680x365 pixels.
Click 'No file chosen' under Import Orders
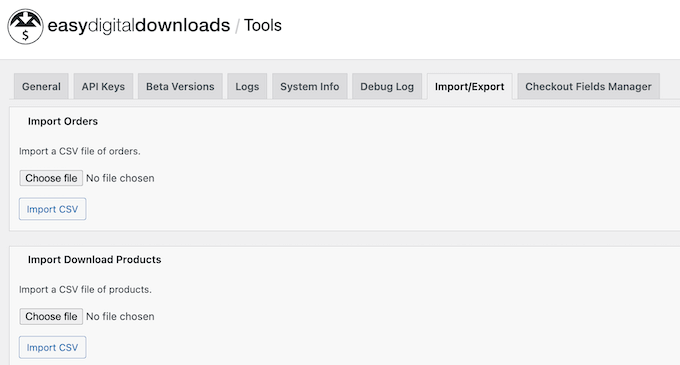coord(120,178)
